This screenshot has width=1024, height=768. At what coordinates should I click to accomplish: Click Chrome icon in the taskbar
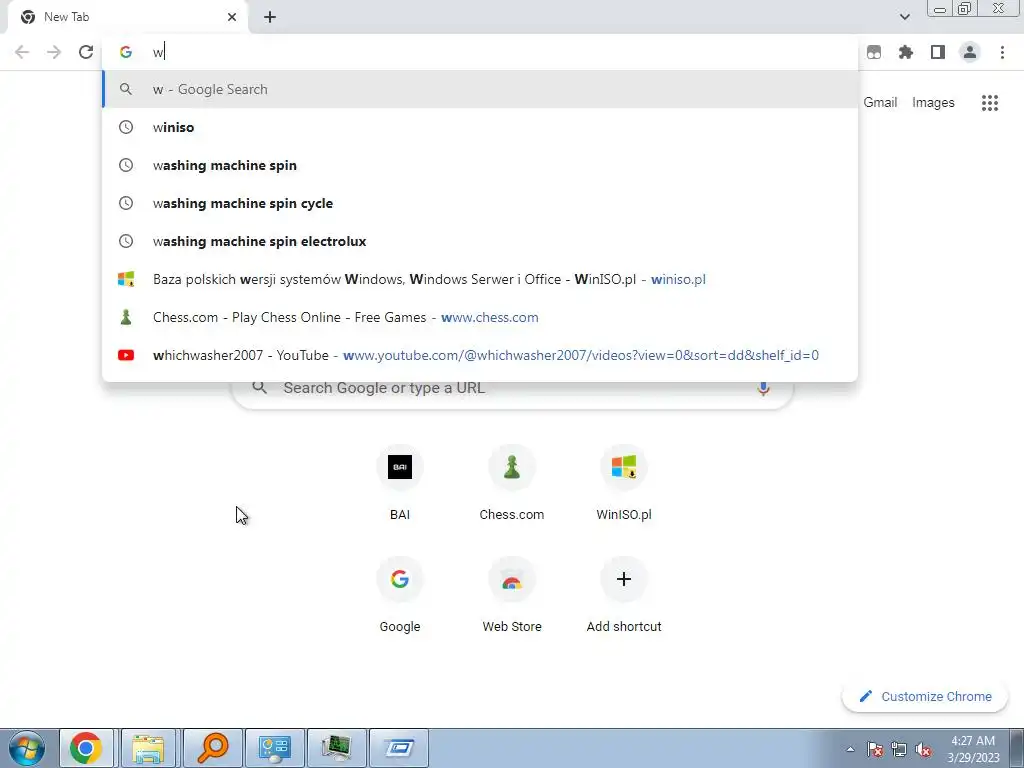(x=86, y=748)
